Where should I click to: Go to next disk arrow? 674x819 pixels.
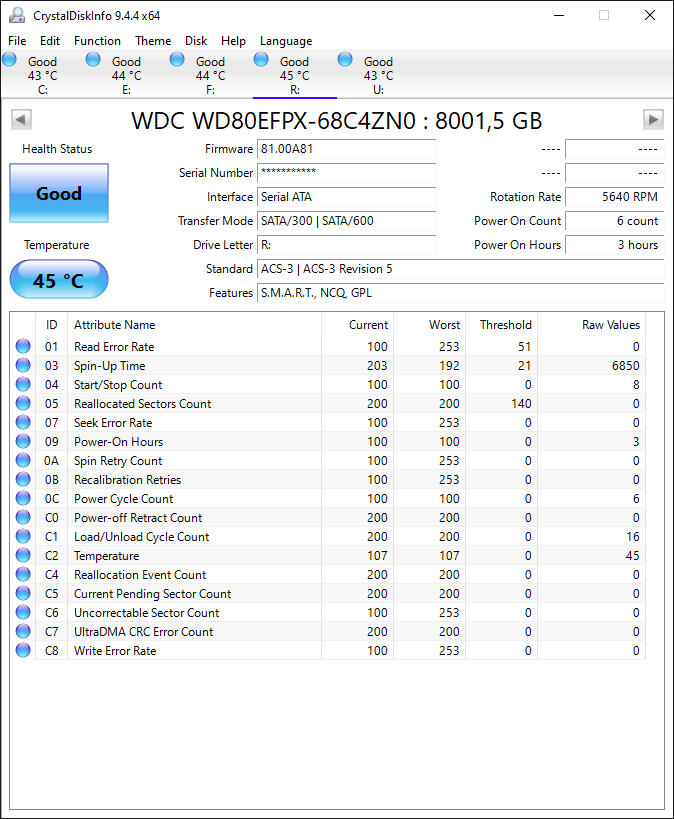[653, 120]
